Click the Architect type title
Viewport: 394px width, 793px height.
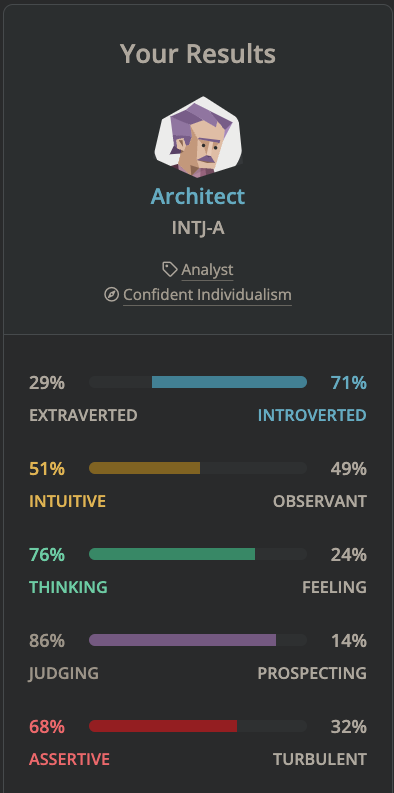point(198,196)
